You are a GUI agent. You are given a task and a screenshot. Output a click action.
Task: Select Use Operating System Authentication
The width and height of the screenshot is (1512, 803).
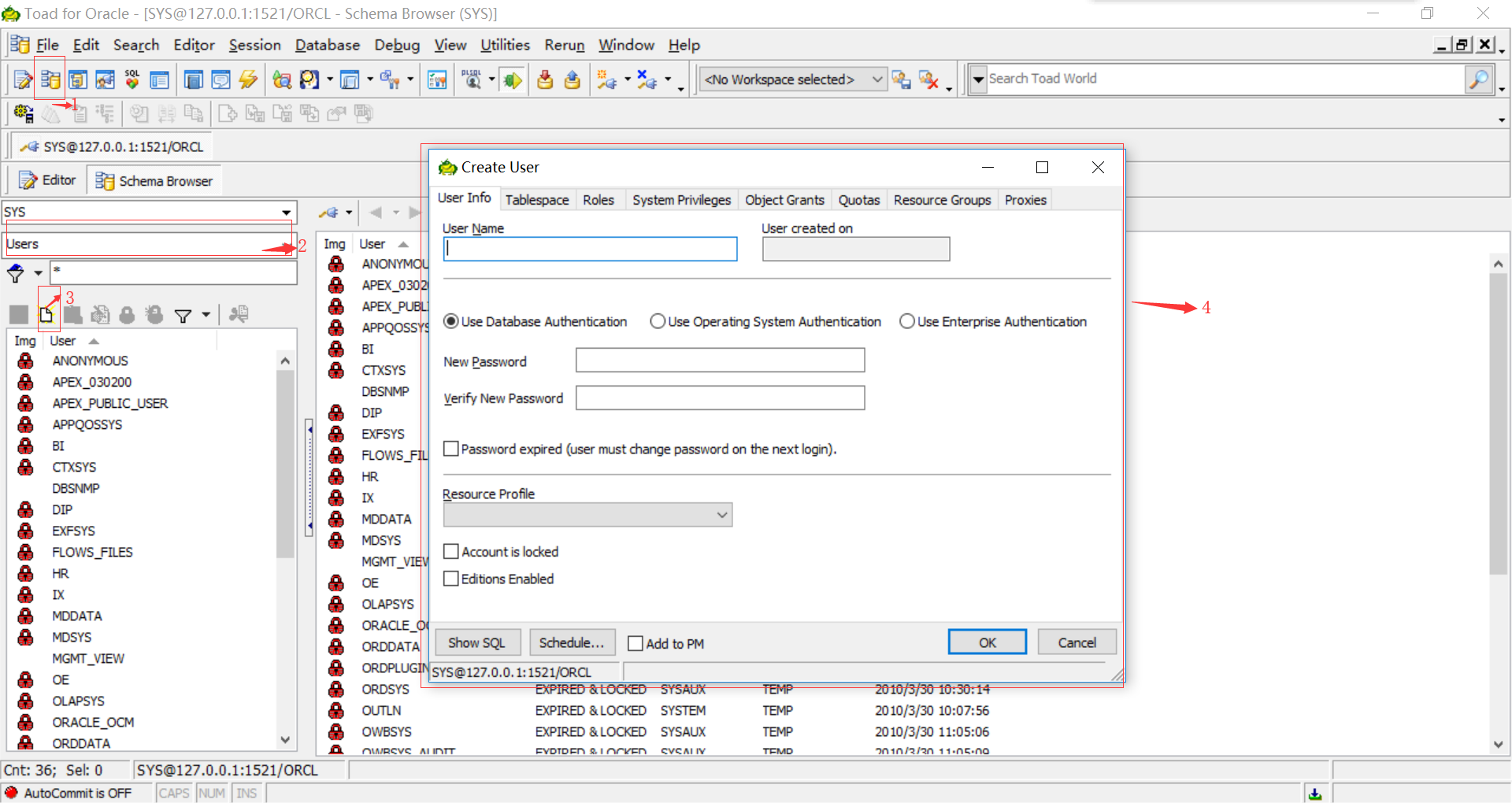click(x=658, y=321)
